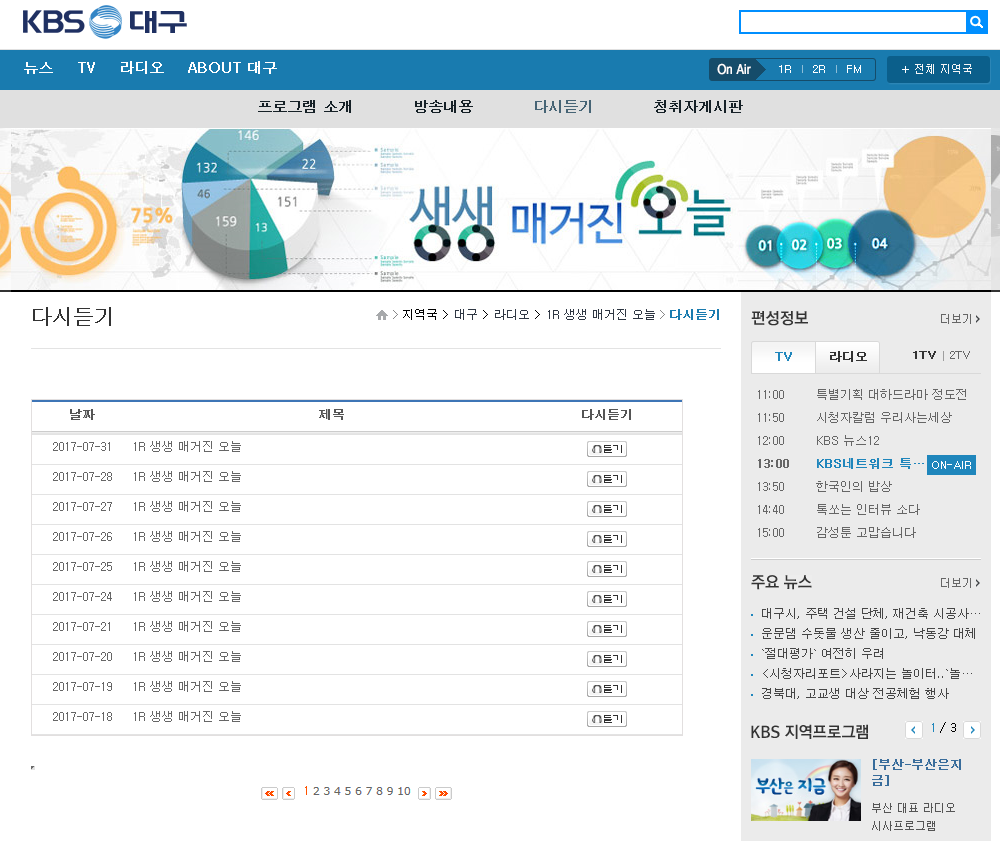Open [부산-부산은지금] program link
This screenshot has height=841, width=1000.
(916, 772)
